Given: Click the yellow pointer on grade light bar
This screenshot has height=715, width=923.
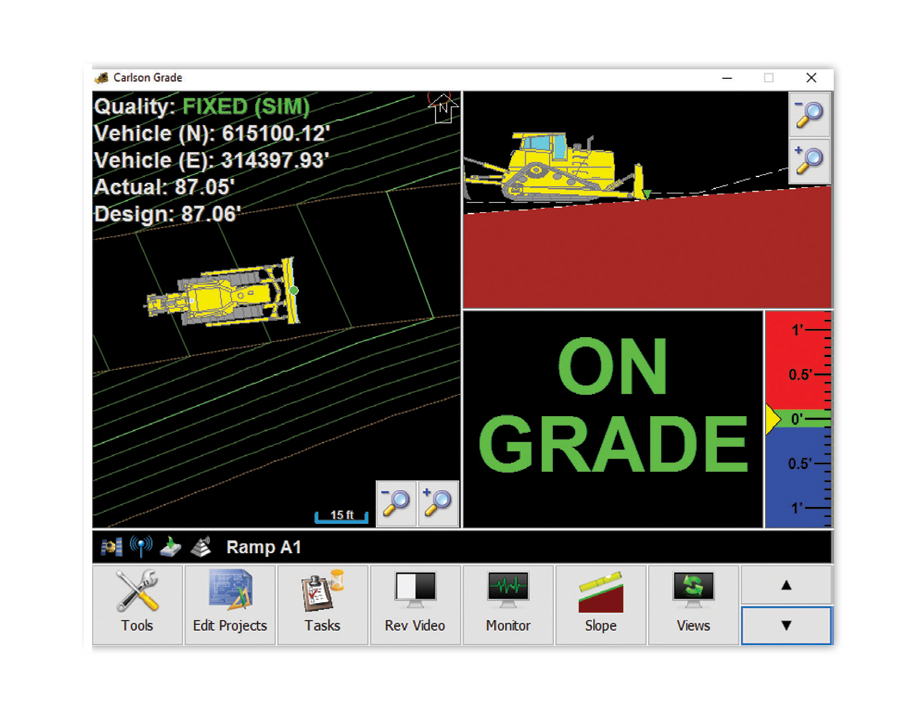Looking at the screenshot, I should (773, 419).
